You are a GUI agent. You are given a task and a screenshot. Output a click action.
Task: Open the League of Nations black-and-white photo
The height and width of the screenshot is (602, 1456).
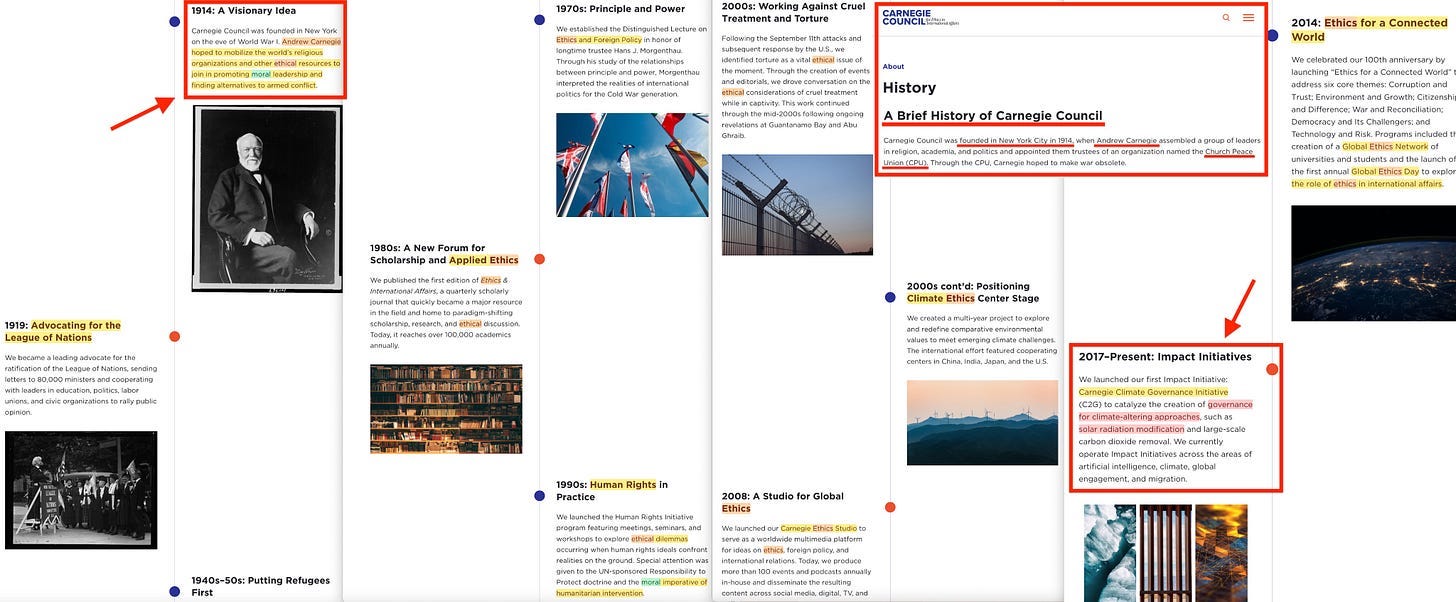point(81,490)
